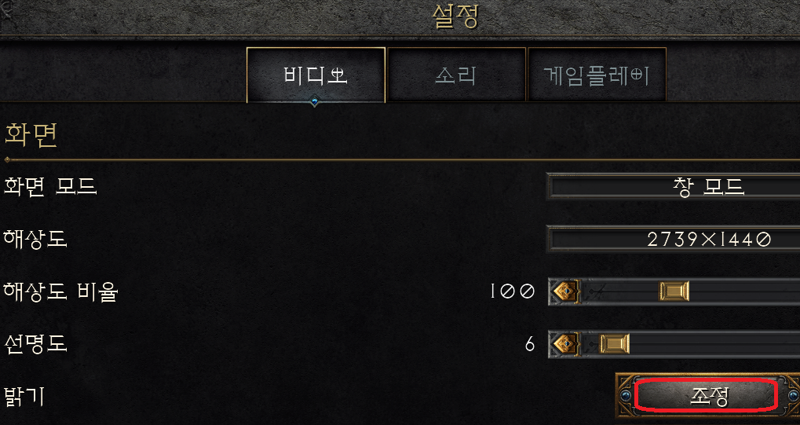Viewport: 800px width, 425px height.
Task: Click the blue gem under the 비디오 tab
Action: (314, 102)
